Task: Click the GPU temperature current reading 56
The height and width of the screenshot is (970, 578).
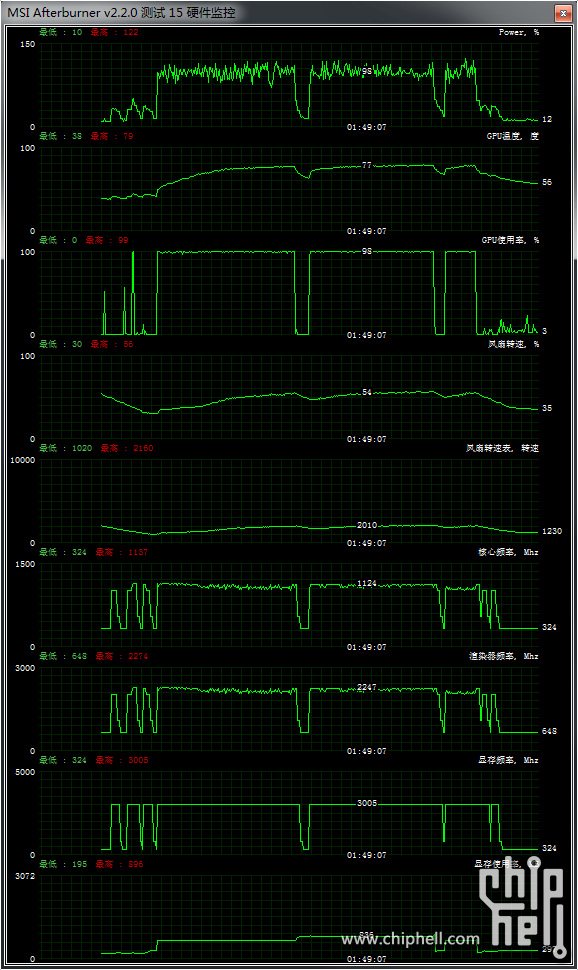Action: point(547,182)
